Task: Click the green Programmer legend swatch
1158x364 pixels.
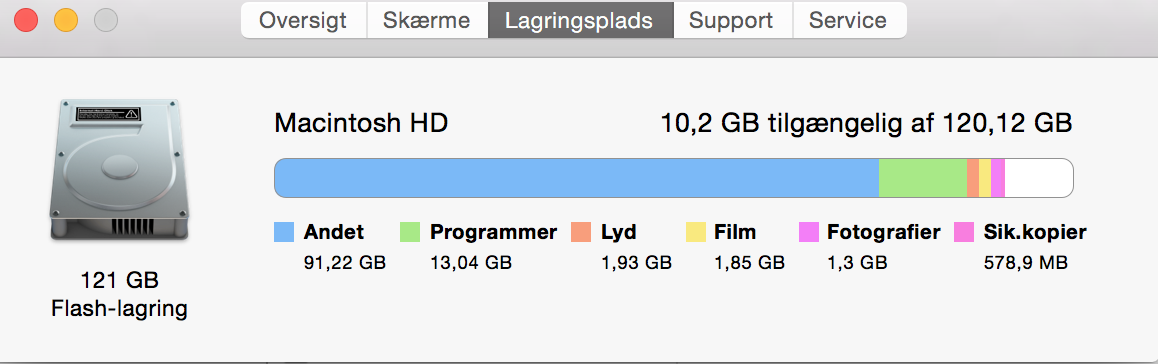Action: click(x=410, y=233)
